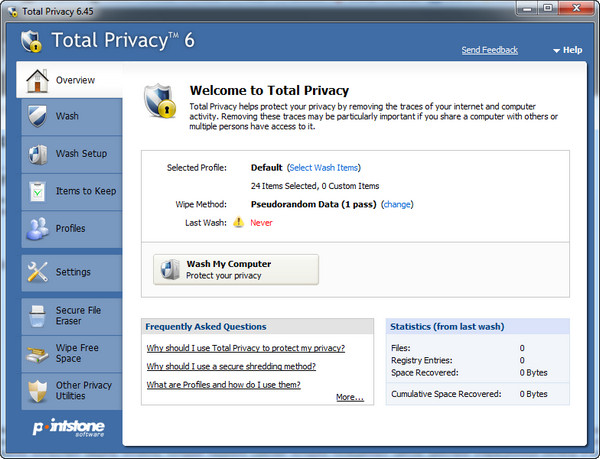Viewport: 600px width, 459px height.
Task: Expand the Help dropdown menu
Action: (566, 50)
